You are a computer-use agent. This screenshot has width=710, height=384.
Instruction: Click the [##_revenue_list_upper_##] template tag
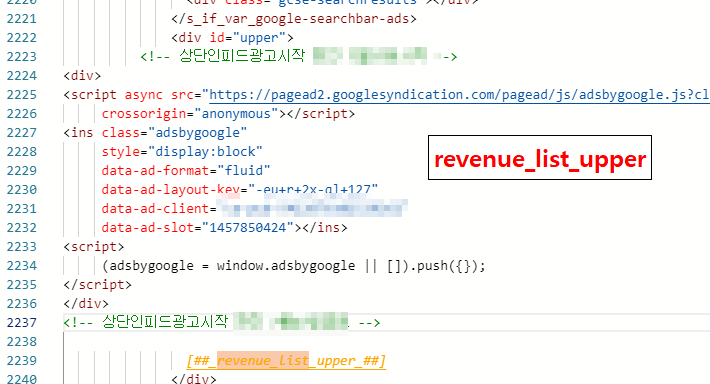click(x=286, y=361)
